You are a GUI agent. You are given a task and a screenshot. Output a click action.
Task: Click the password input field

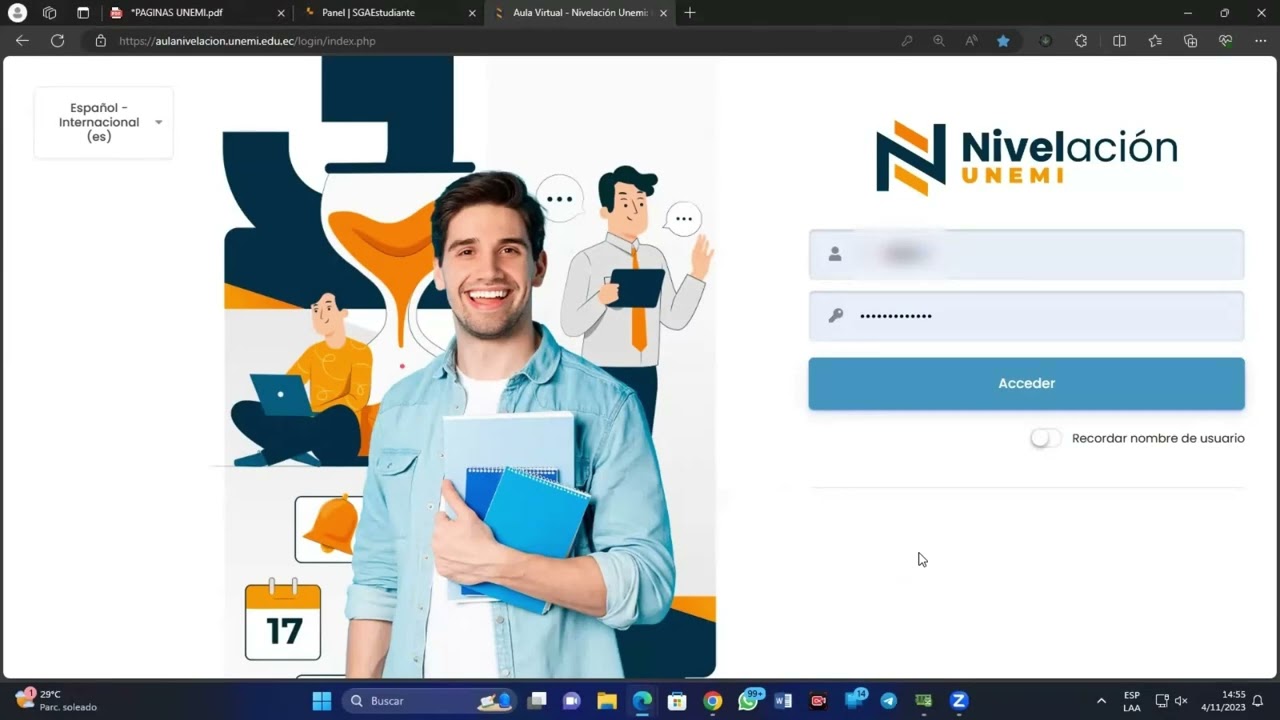(x=1026, y=316)
